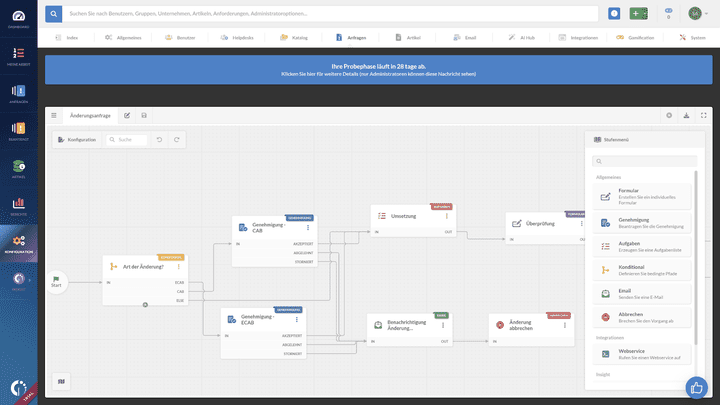
Task: Choose the Email stage in Stufenmenü
Action: 641,294
